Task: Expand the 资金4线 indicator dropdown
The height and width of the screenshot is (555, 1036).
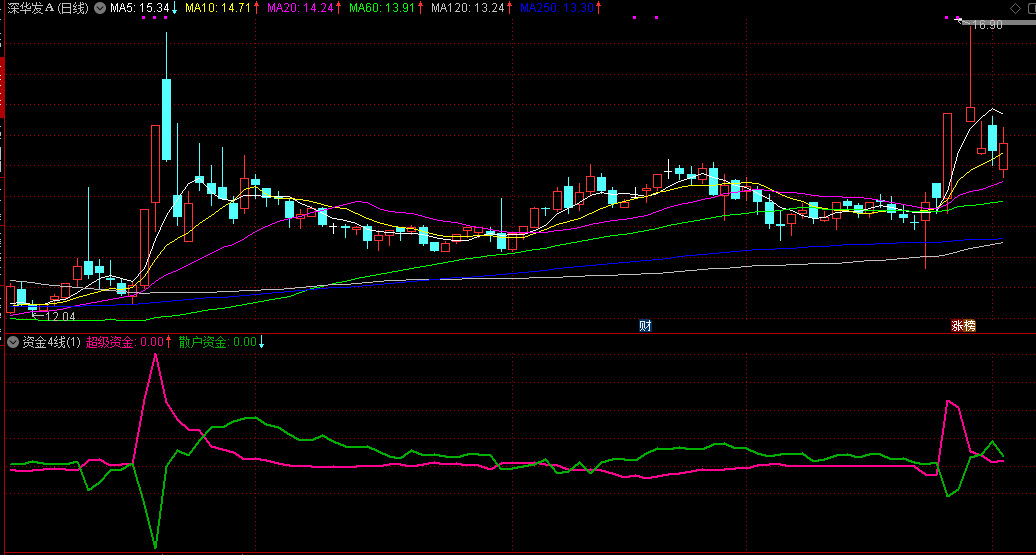Action: tap(13, 342)
